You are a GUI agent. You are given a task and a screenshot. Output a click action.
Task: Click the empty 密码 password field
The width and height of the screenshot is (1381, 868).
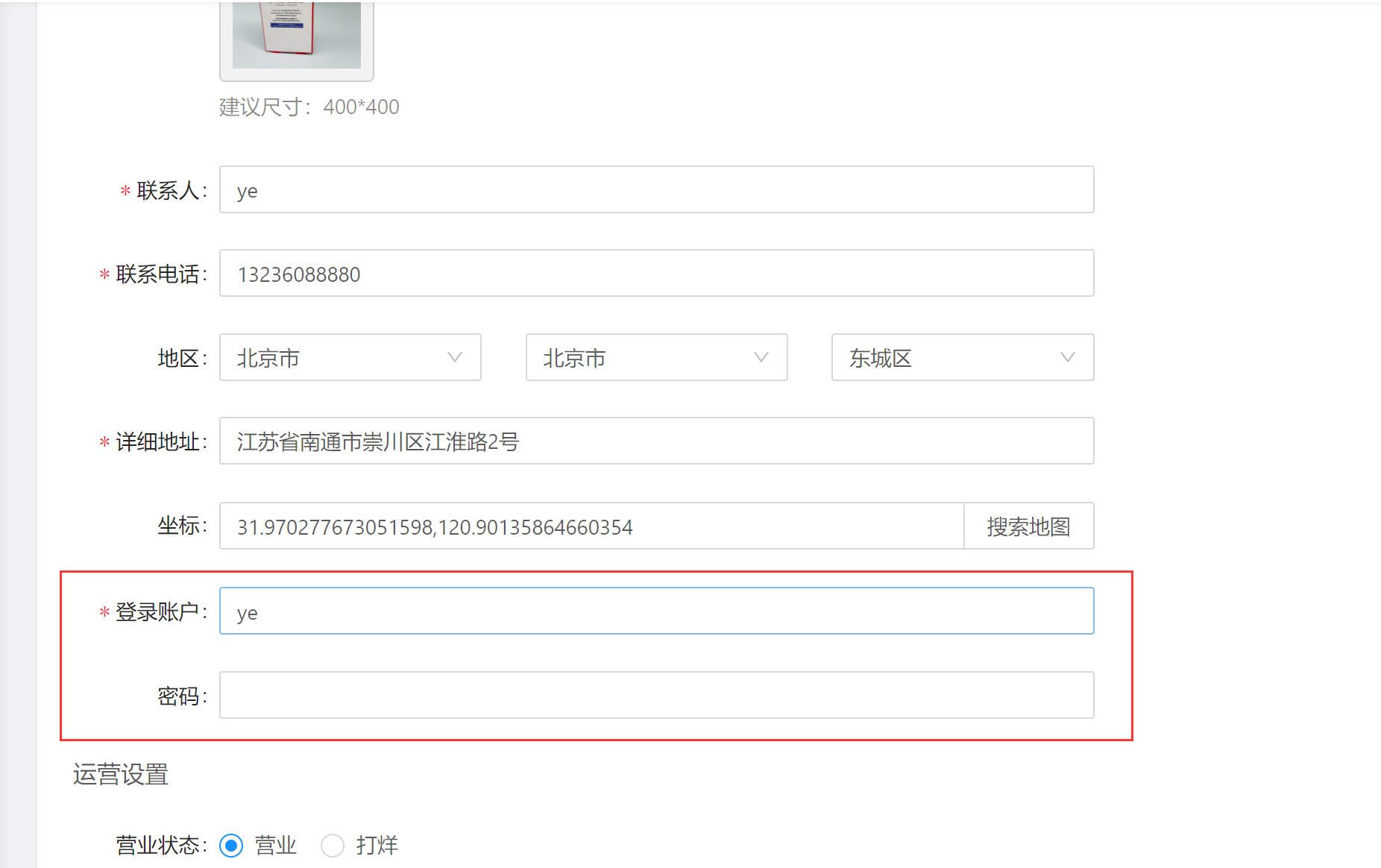(656, 696)
